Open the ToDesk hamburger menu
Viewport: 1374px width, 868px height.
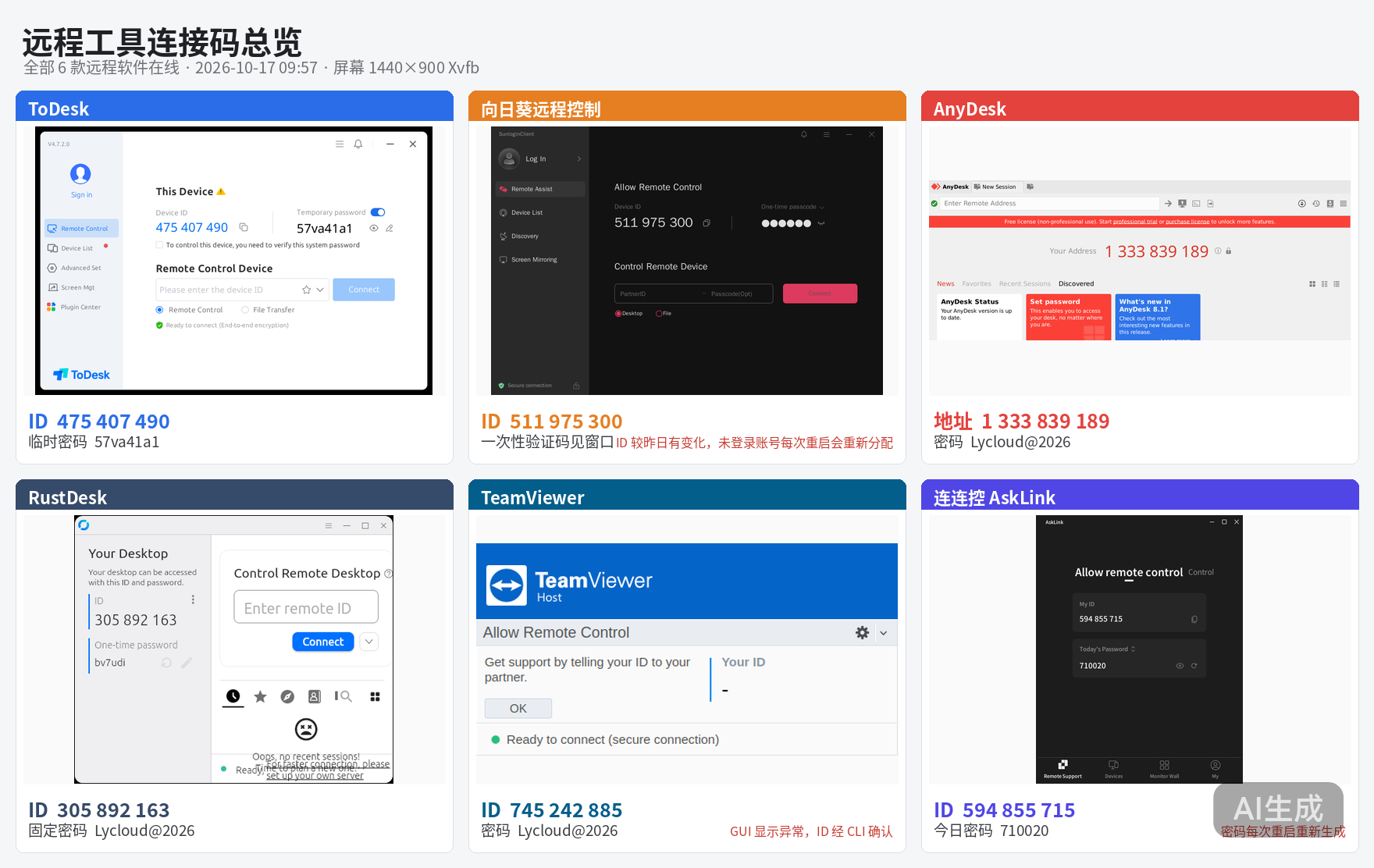click(340, 144)
